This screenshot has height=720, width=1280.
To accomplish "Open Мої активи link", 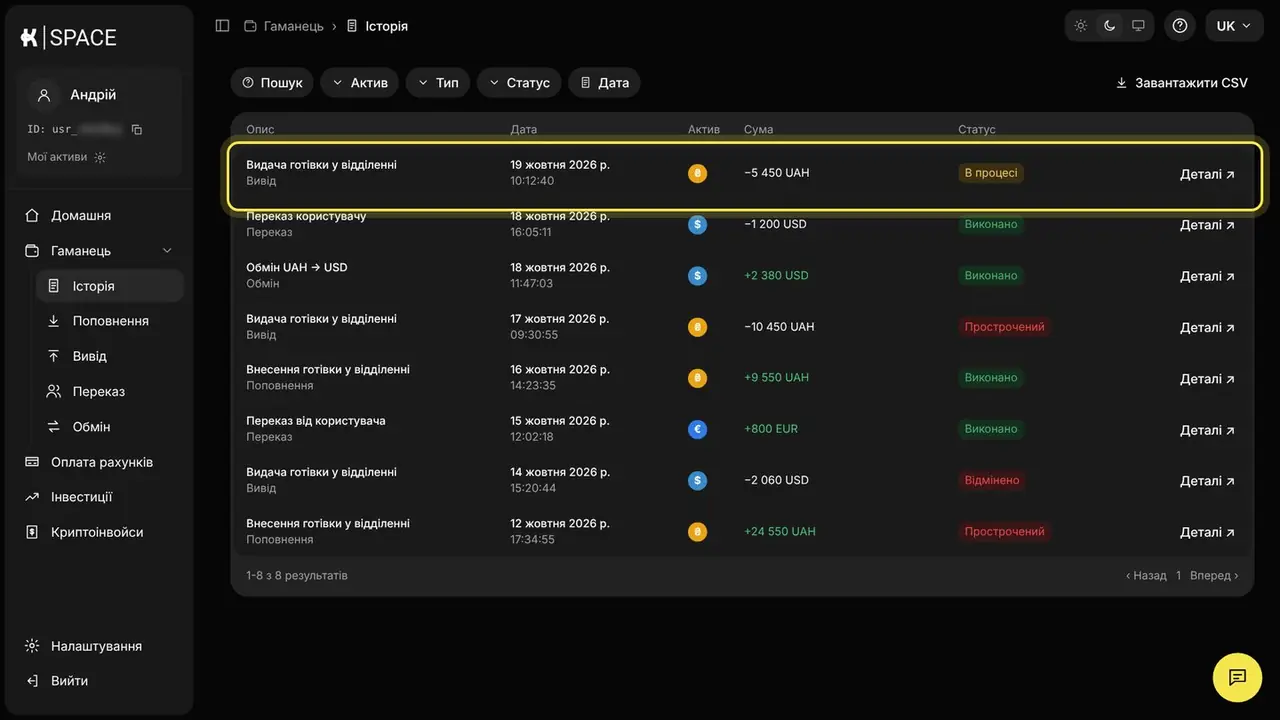I will 66,157.
